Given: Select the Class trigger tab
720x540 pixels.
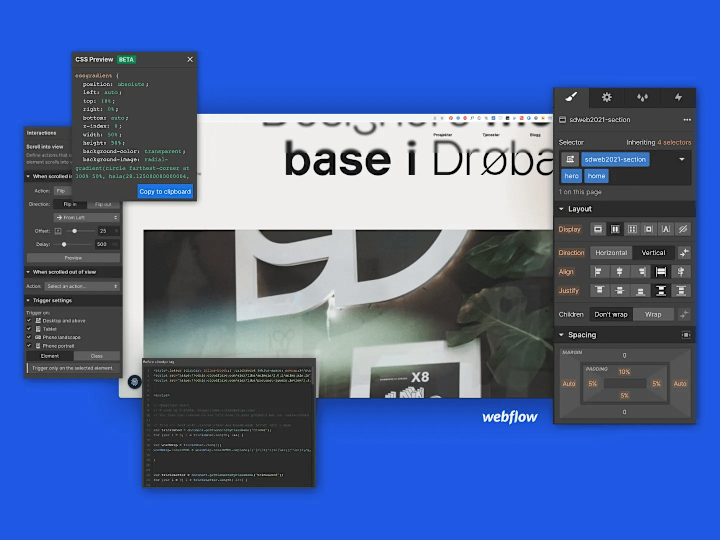Looking at the screenshot, I should coord(96,356).
